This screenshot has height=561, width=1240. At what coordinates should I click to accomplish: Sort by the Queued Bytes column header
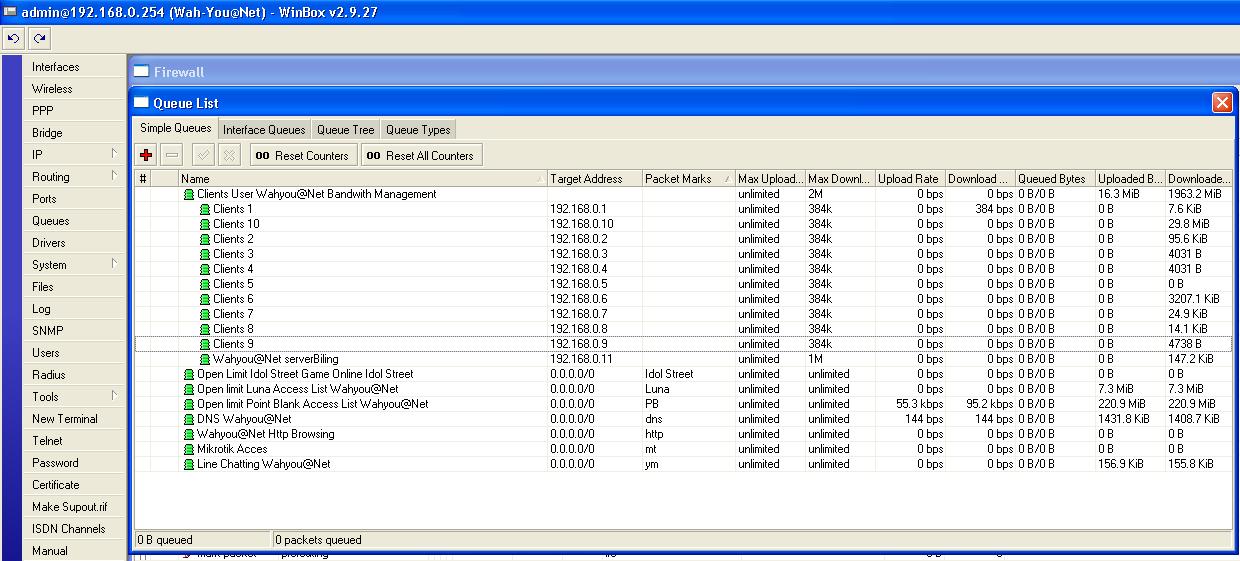click(x=1055, y=179)
